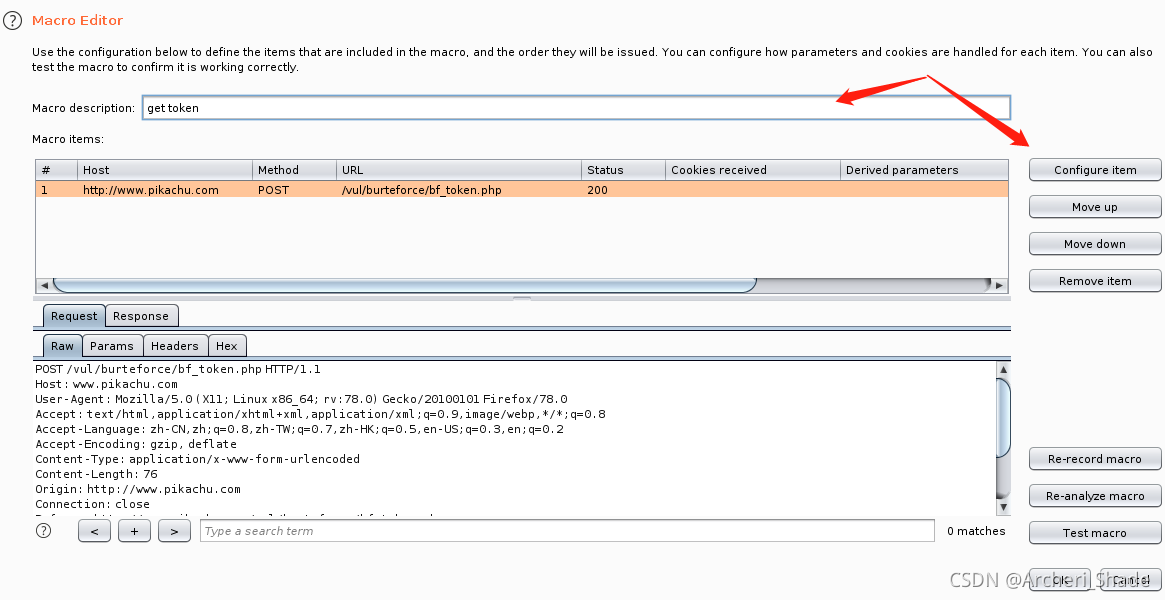This screenshot has height=600, width=1165.
Task: Re-record the macro
Action: 1095,459
